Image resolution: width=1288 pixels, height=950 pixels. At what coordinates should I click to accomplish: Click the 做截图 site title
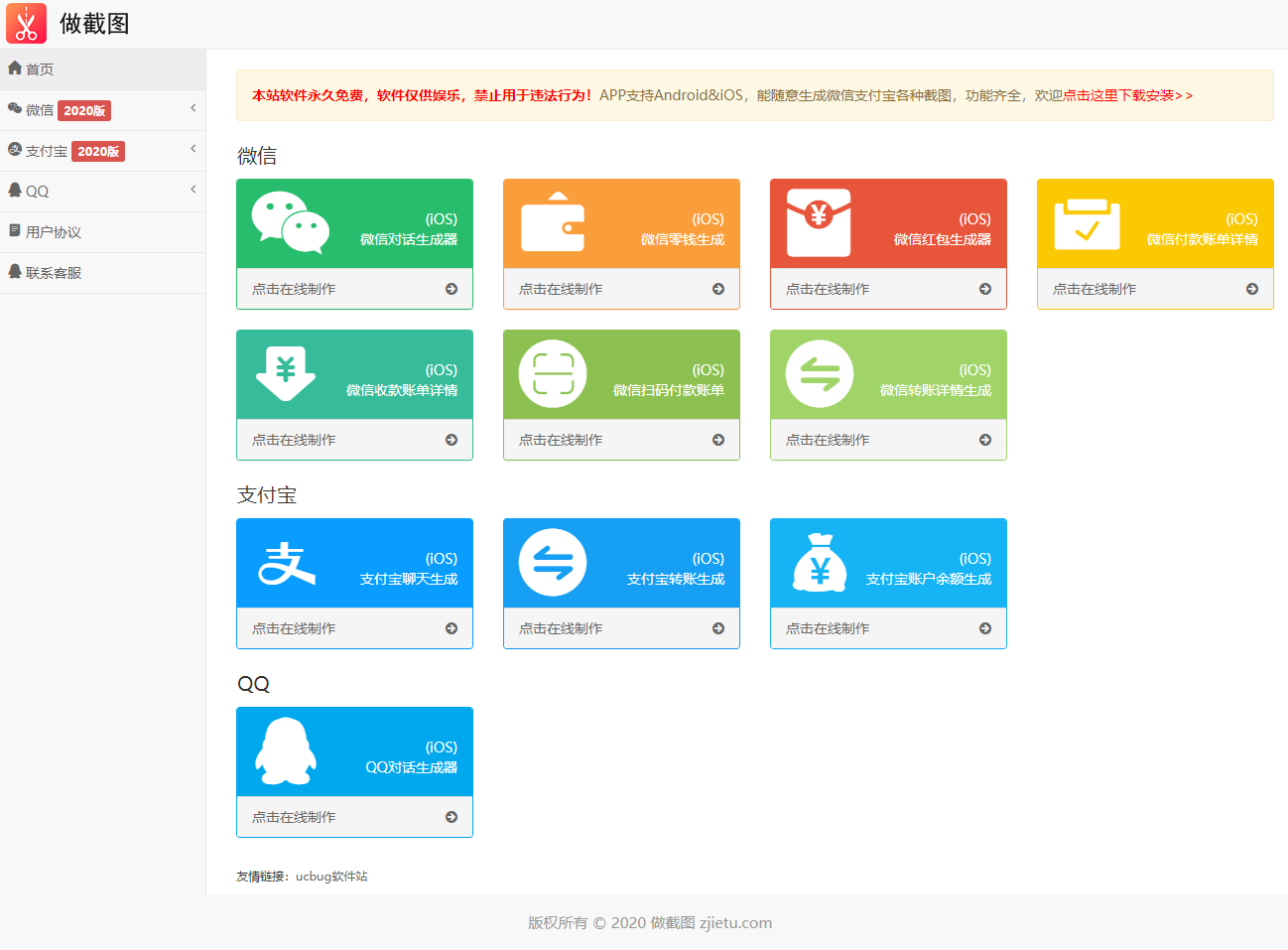pyautogui.click(x=94, y=24)
